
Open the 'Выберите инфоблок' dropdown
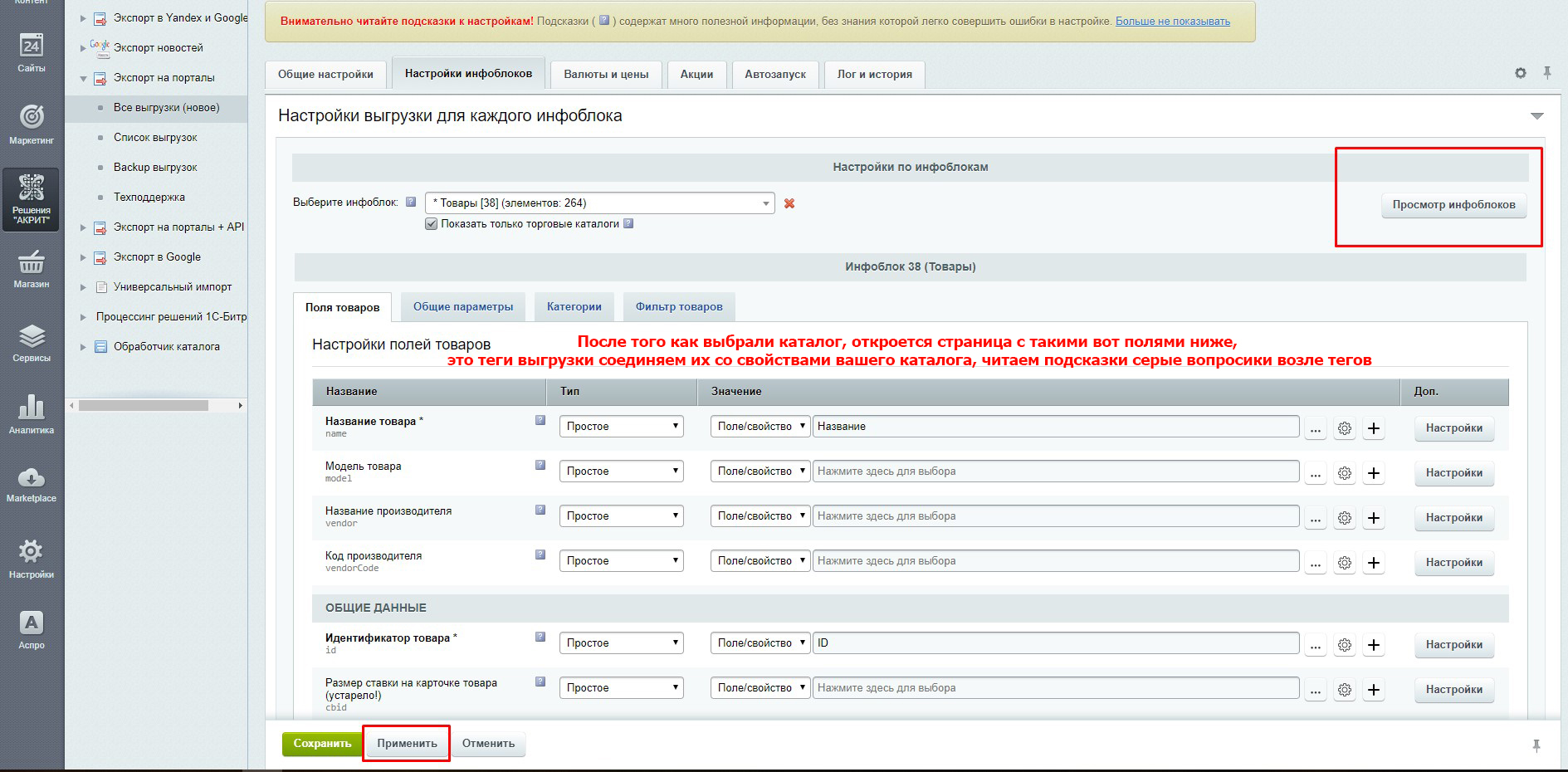click(x=599, y=203)
